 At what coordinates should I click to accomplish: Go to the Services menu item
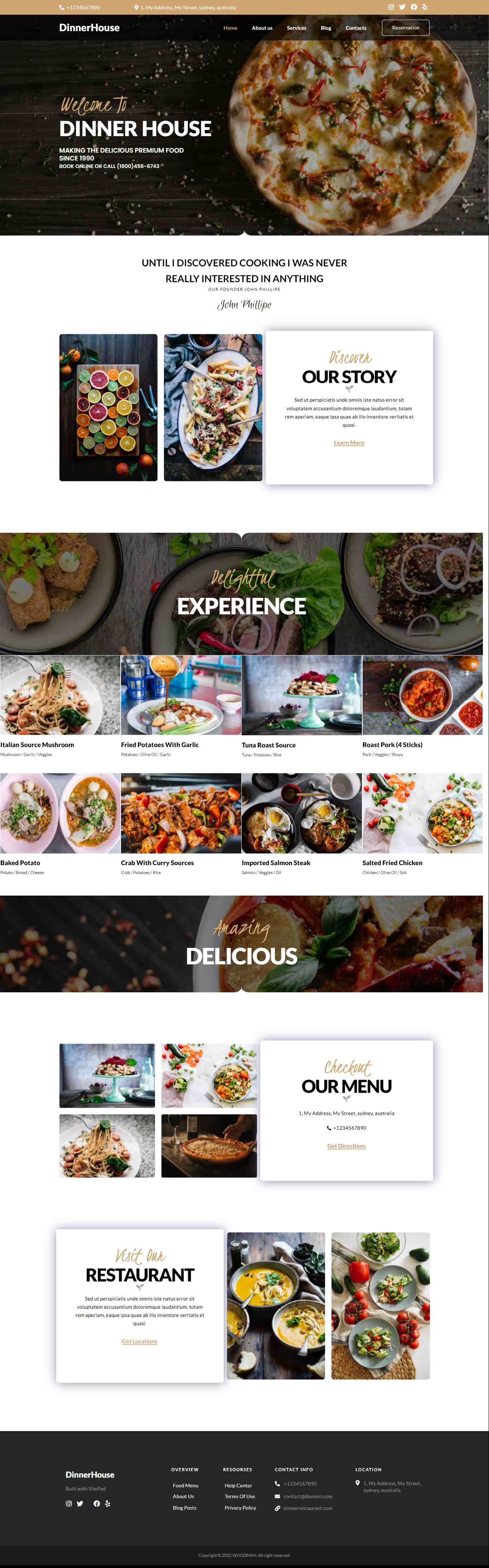[297, 28]
